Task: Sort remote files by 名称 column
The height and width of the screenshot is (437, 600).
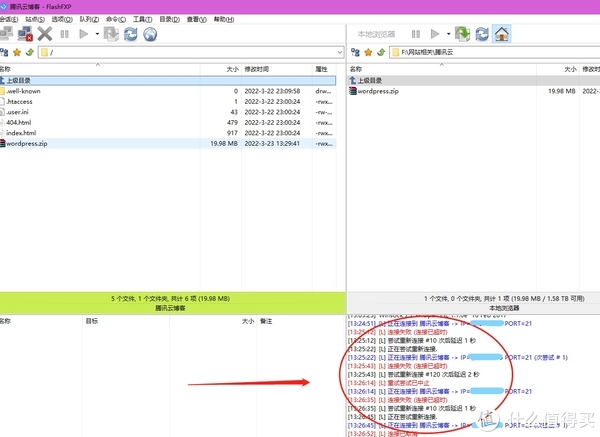Action: click(99, 69)
